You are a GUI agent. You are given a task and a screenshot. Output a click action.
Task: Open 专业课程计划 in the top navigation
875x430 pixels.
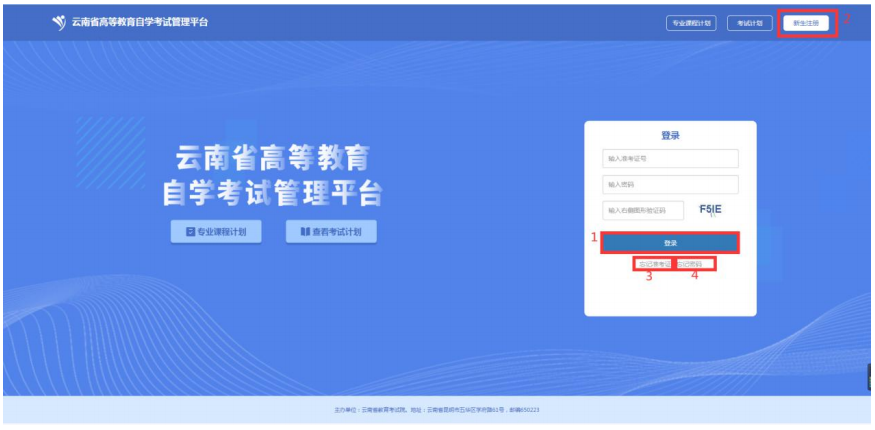(691, 23)
